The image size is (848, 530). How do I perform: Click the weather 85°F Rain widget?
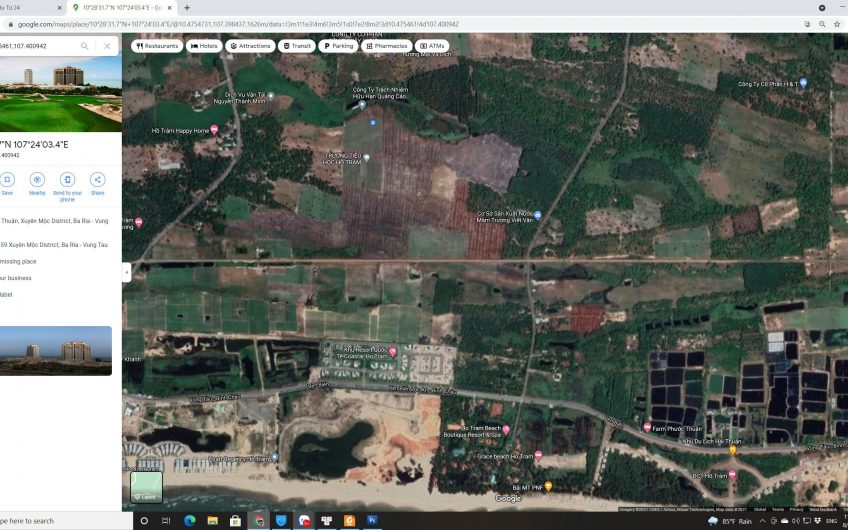(x=730, y=521)
